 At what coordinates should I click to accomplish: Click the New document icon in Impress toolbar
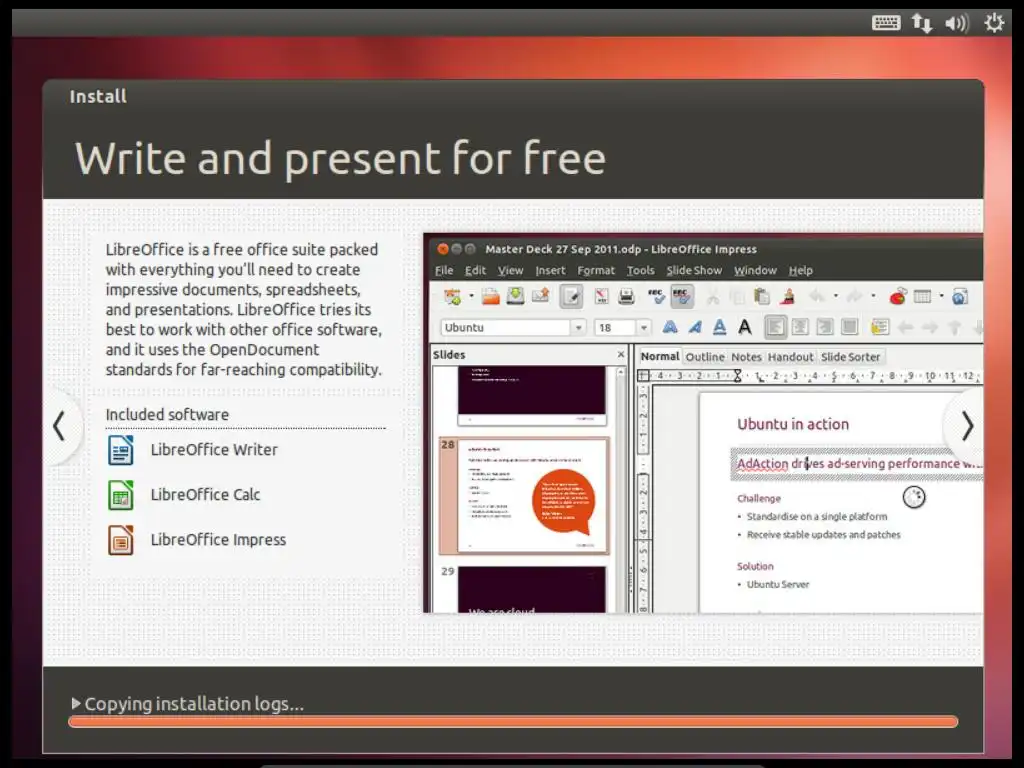point(452,296)
